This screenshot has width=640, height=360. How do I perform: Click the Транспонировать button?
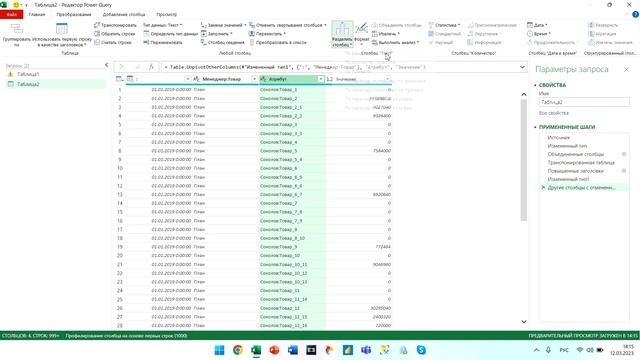click(116, 25)
